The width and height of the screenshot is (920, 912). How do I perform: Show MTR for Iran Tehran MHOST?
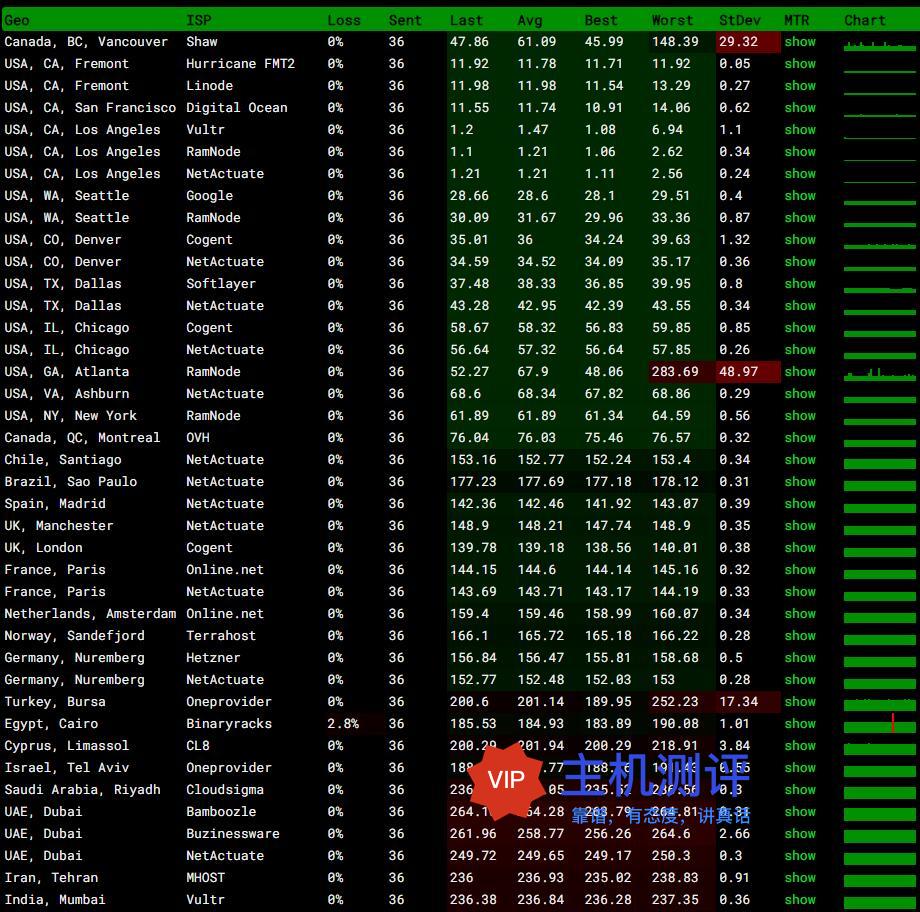[800, 878]
